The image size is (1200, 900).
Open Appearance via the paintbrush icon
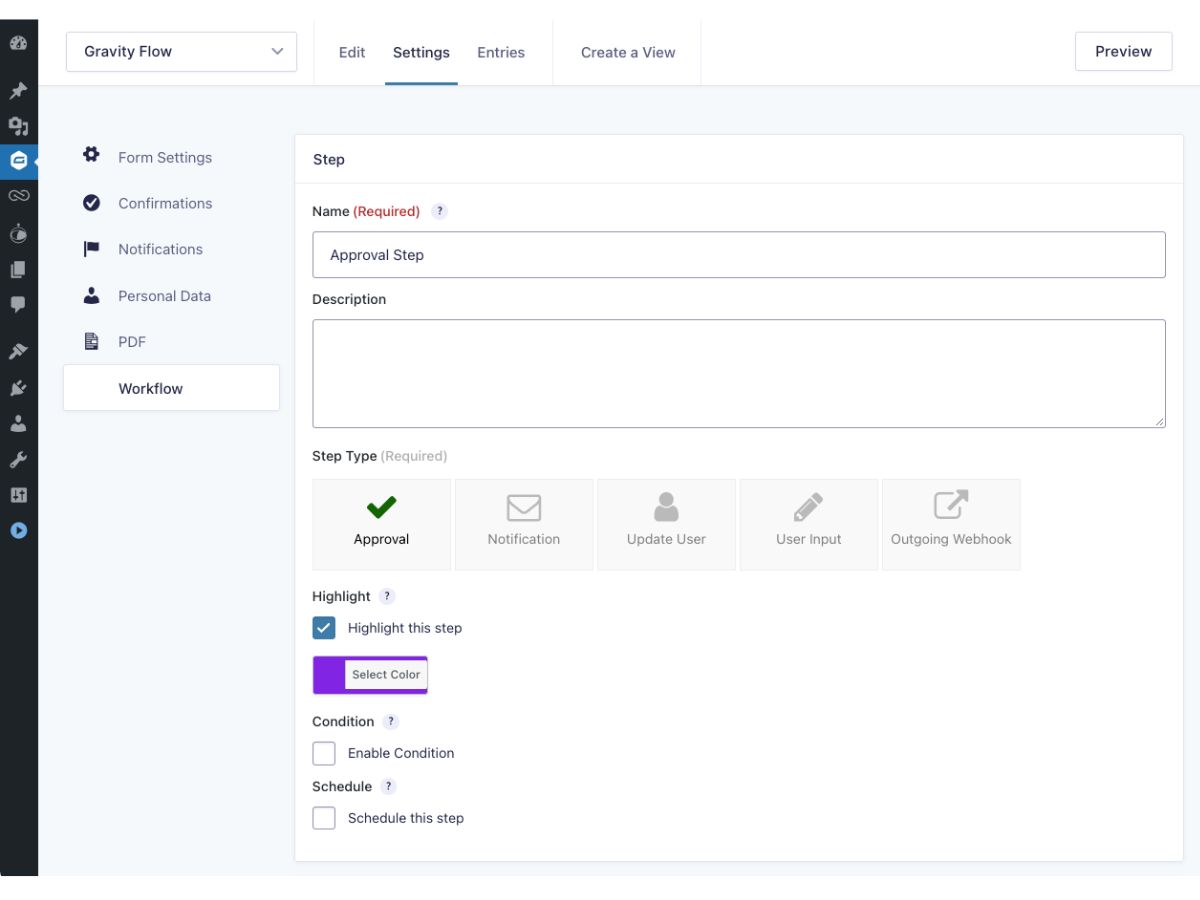coord(18,351)
